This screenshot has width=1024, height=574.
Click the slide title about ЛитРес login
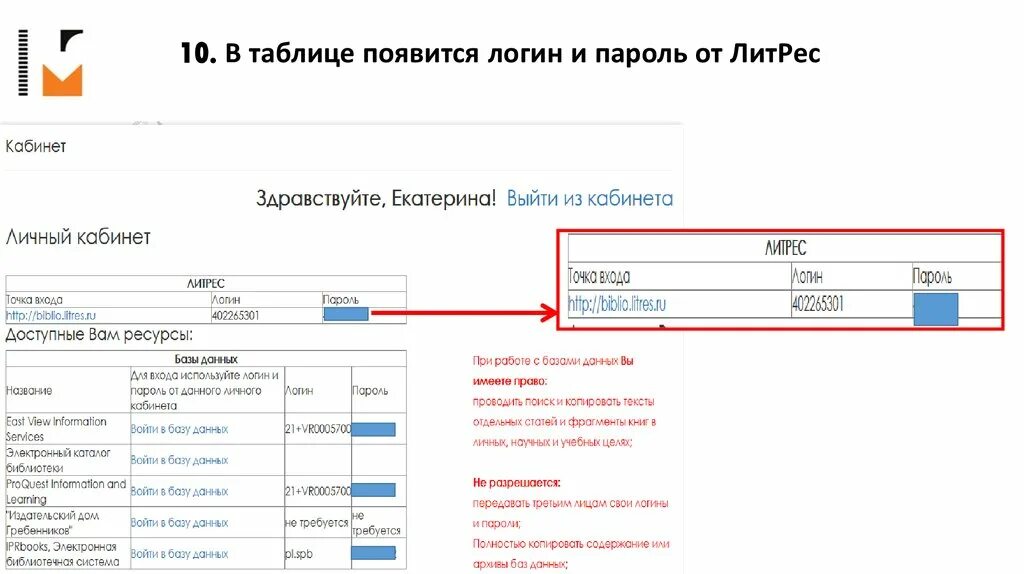tap(500, 54)
